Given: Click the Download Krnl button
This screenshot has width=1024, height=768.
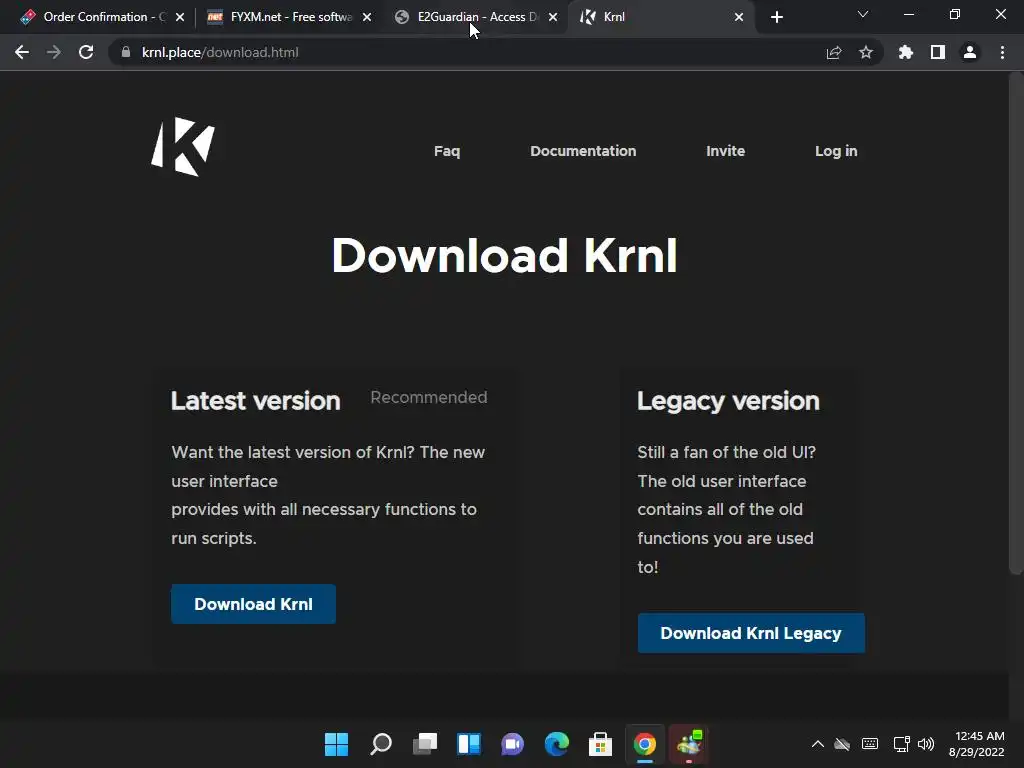Looking at the screenshot, I should (x=253, y=604).
